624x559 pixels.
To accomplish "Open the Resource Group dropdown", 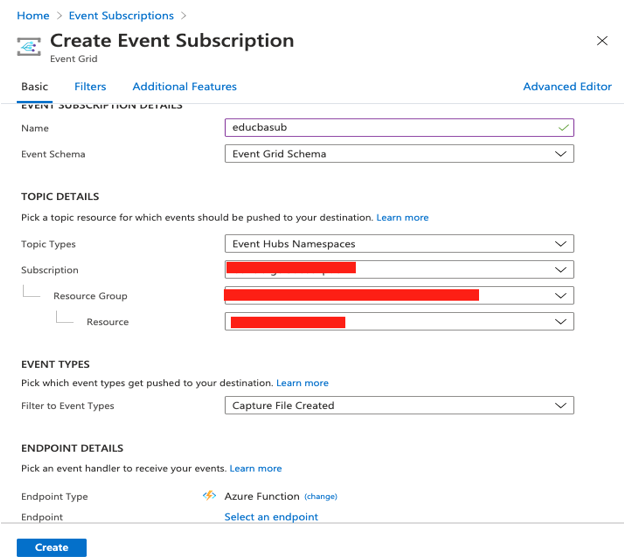I will pyautogui.click(x=399, y=296).
